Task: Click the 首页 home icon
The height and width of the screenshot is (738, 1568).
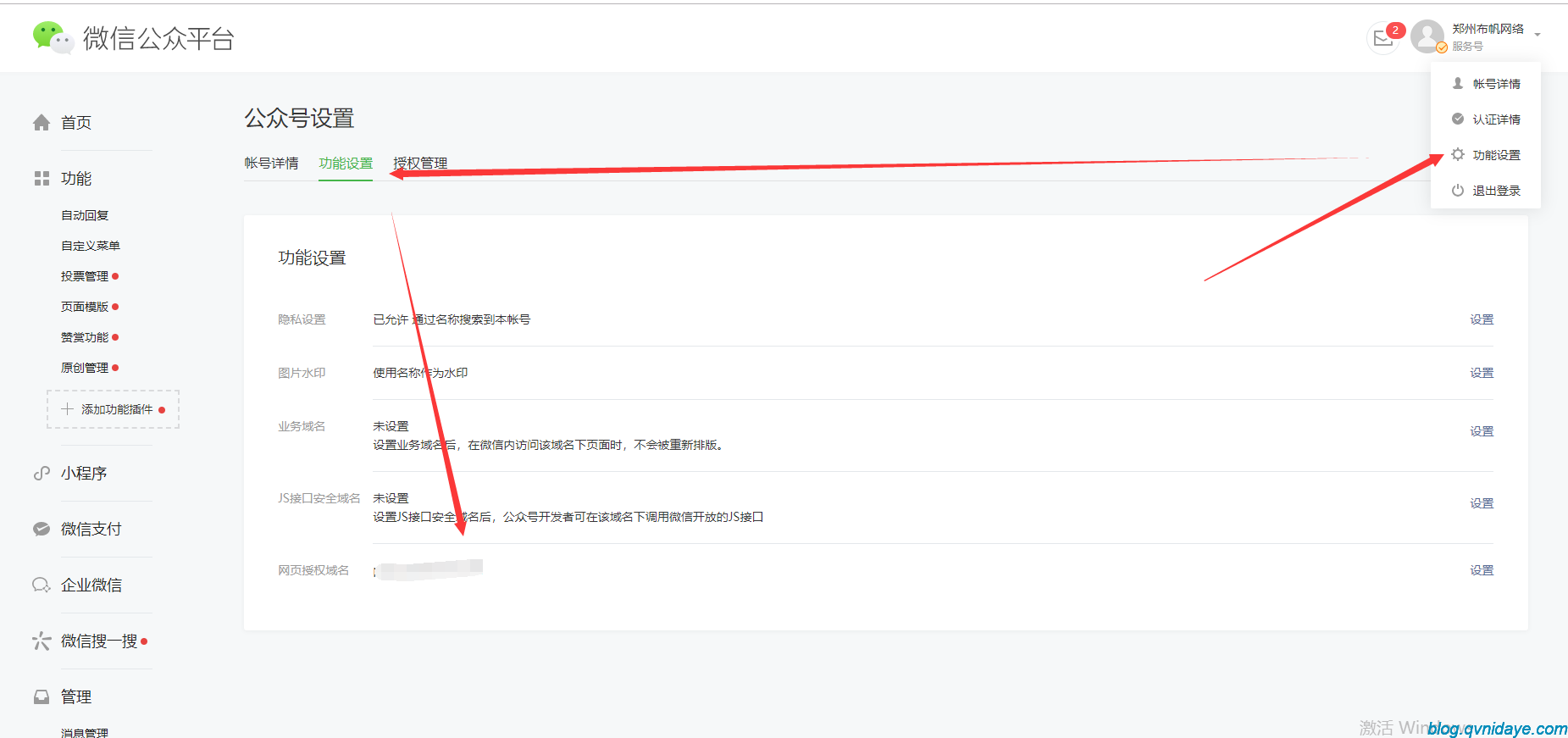Action: point(42,123)
